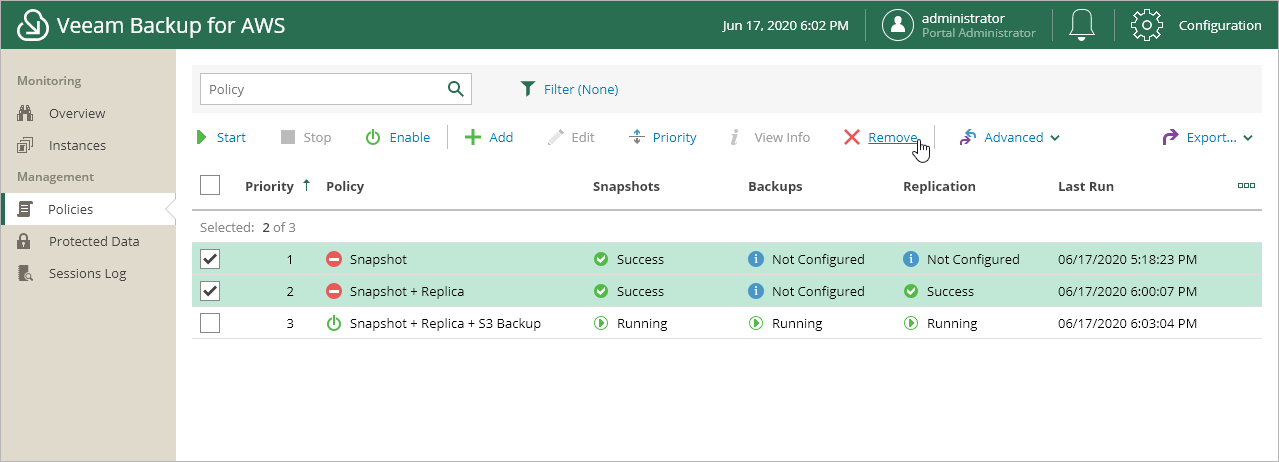The image size is (1279, 462).
Task: Click Backups 'Running' status in third row
Action: (x=797, y=323)
